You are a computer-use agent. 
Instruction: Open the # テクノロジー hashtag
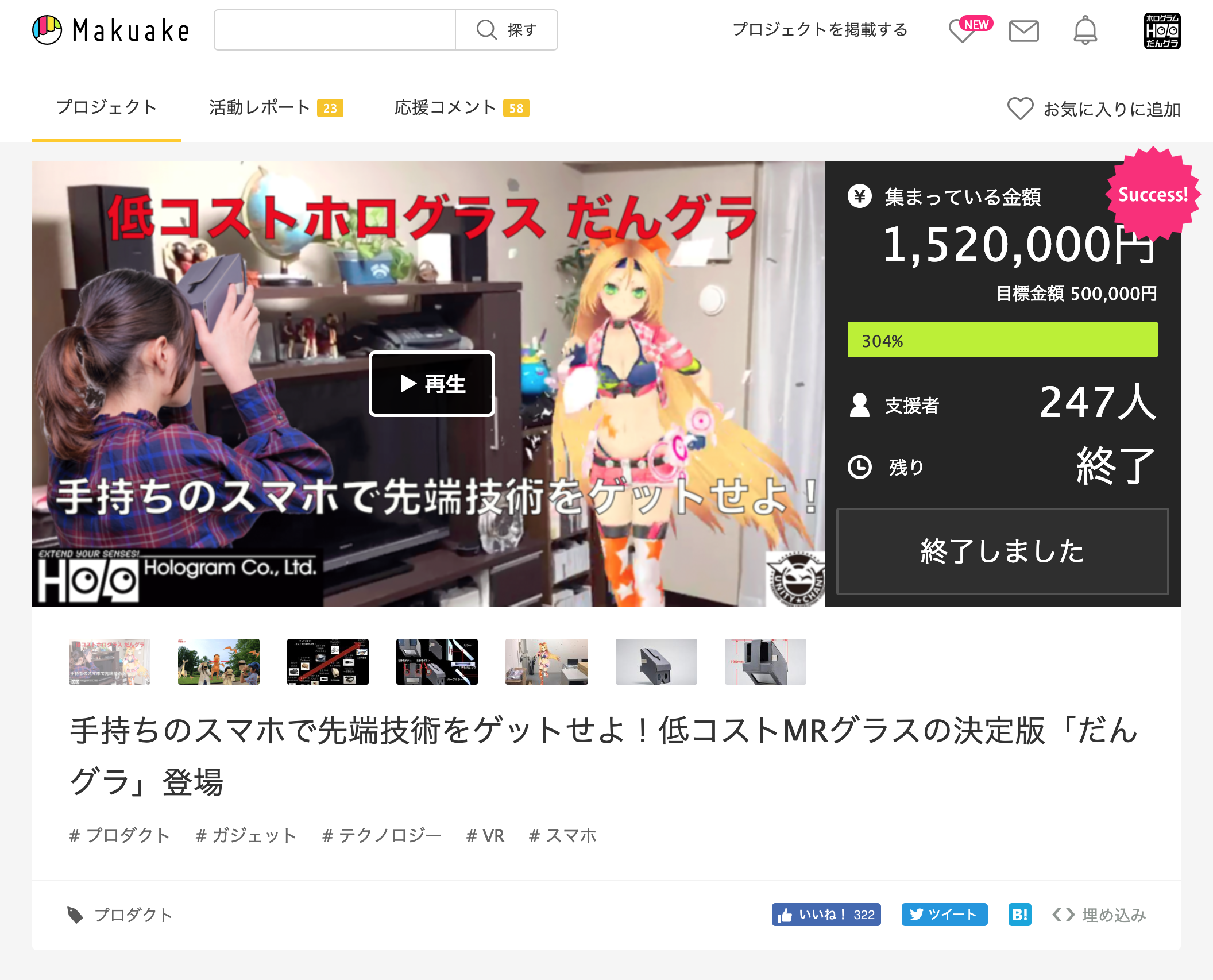click(382, 835)
